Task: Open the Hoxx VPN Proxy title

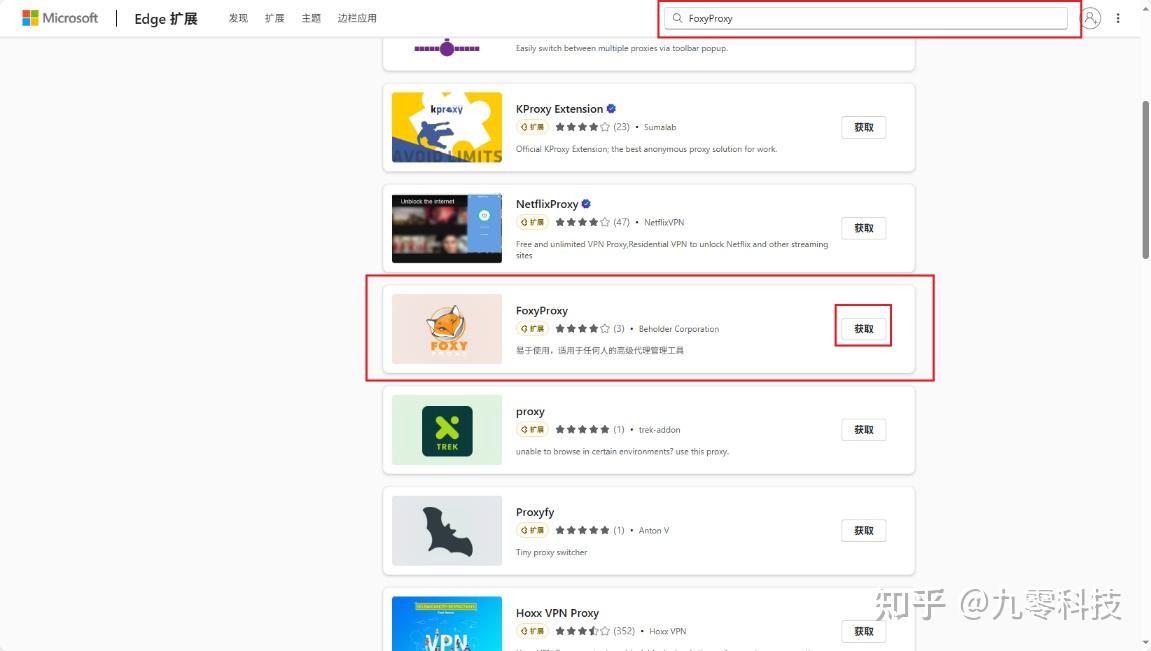Action: pos(557,613)
